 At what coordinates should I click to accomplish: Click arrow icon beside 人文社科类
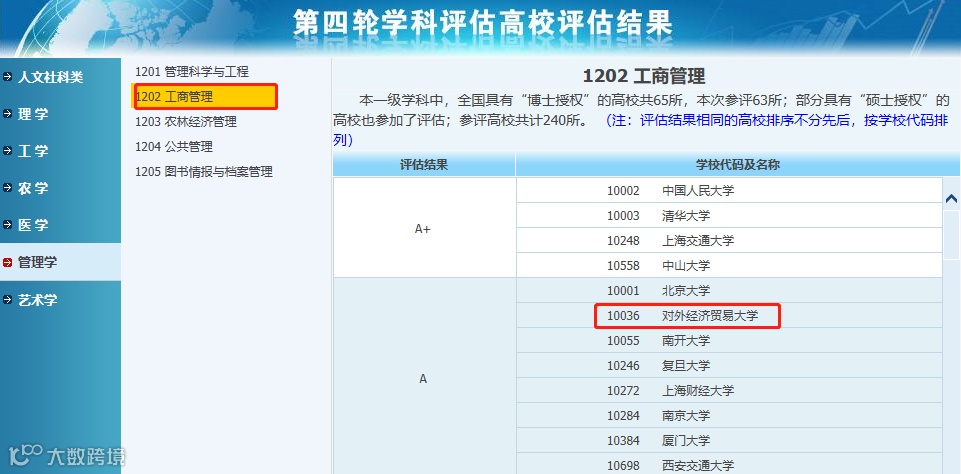[7, 77]
